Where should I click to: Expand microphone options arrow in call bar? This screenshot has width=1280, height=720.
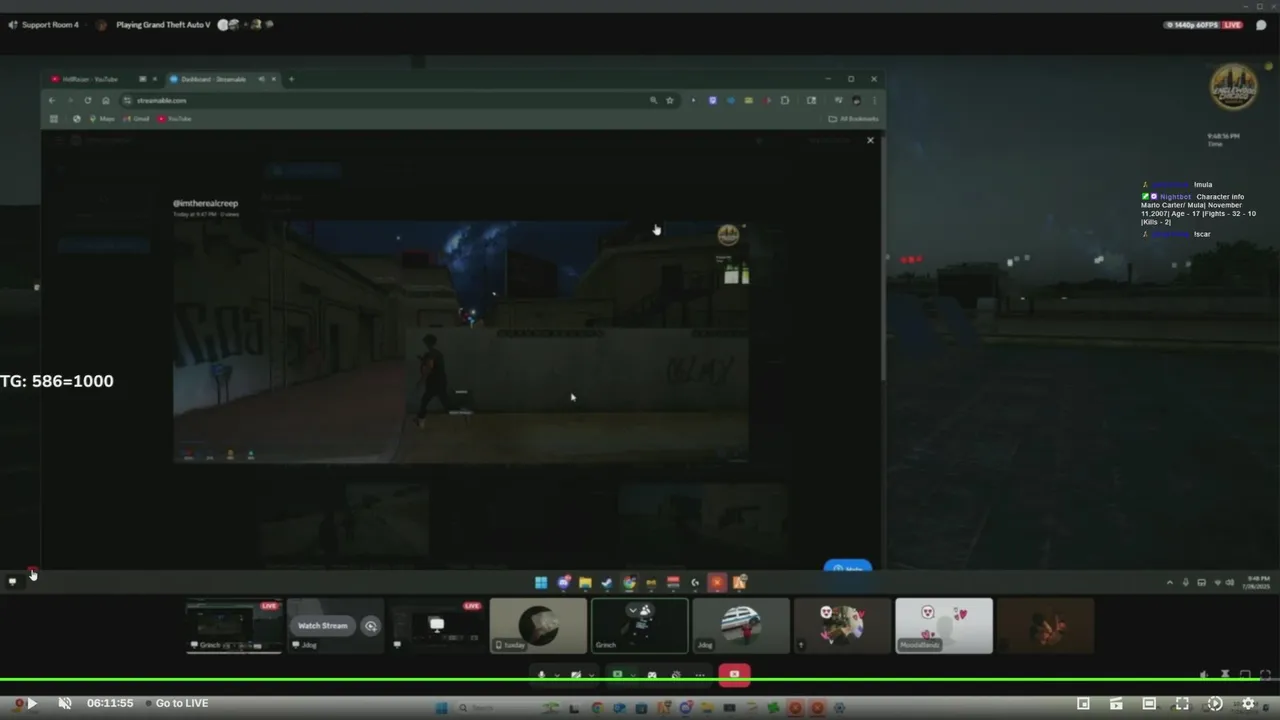click(x=556, y=675)
